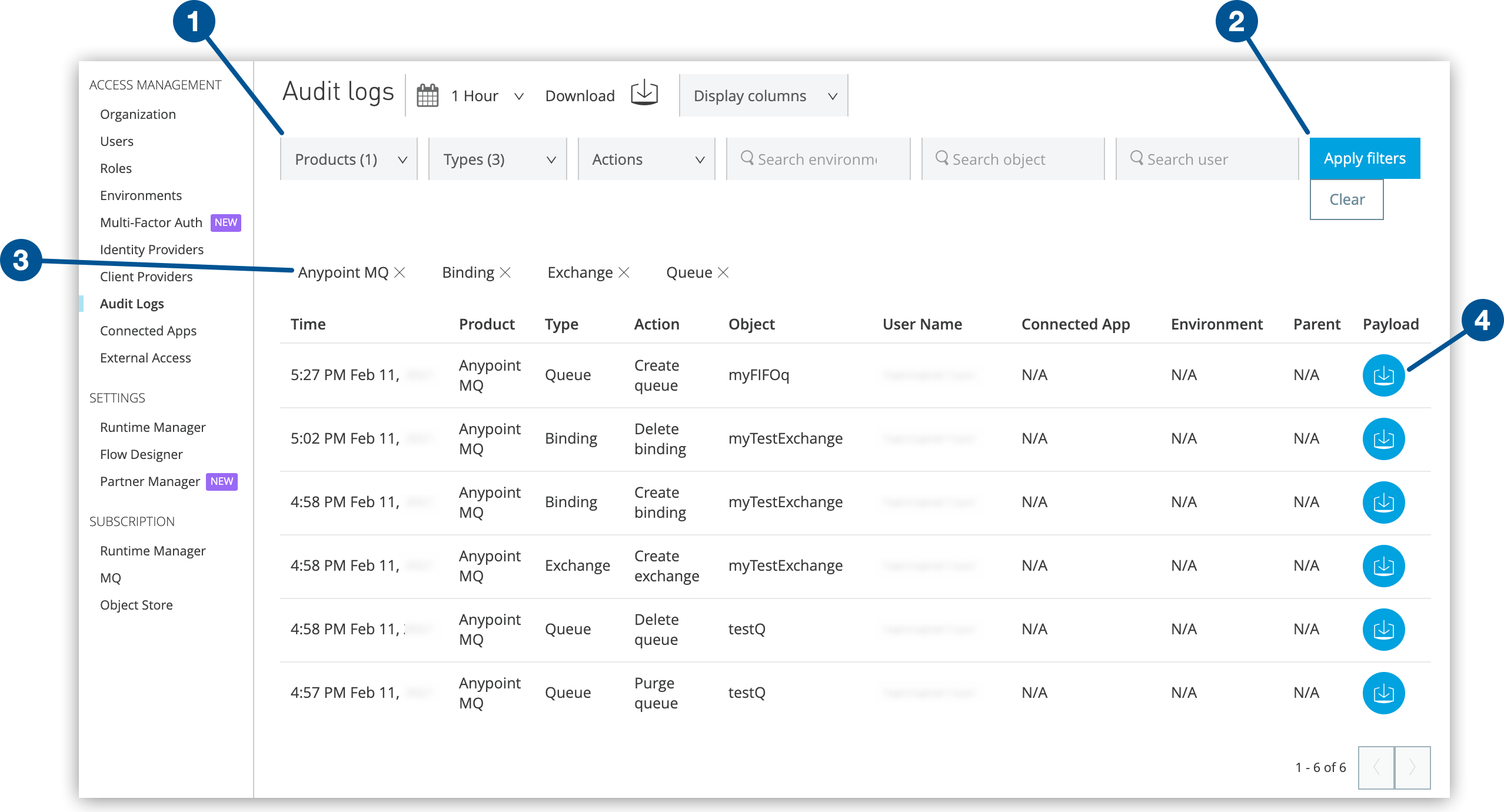Remove the Binding filter chip
The height and width of the screenshot is (812, 1504).
505,272
